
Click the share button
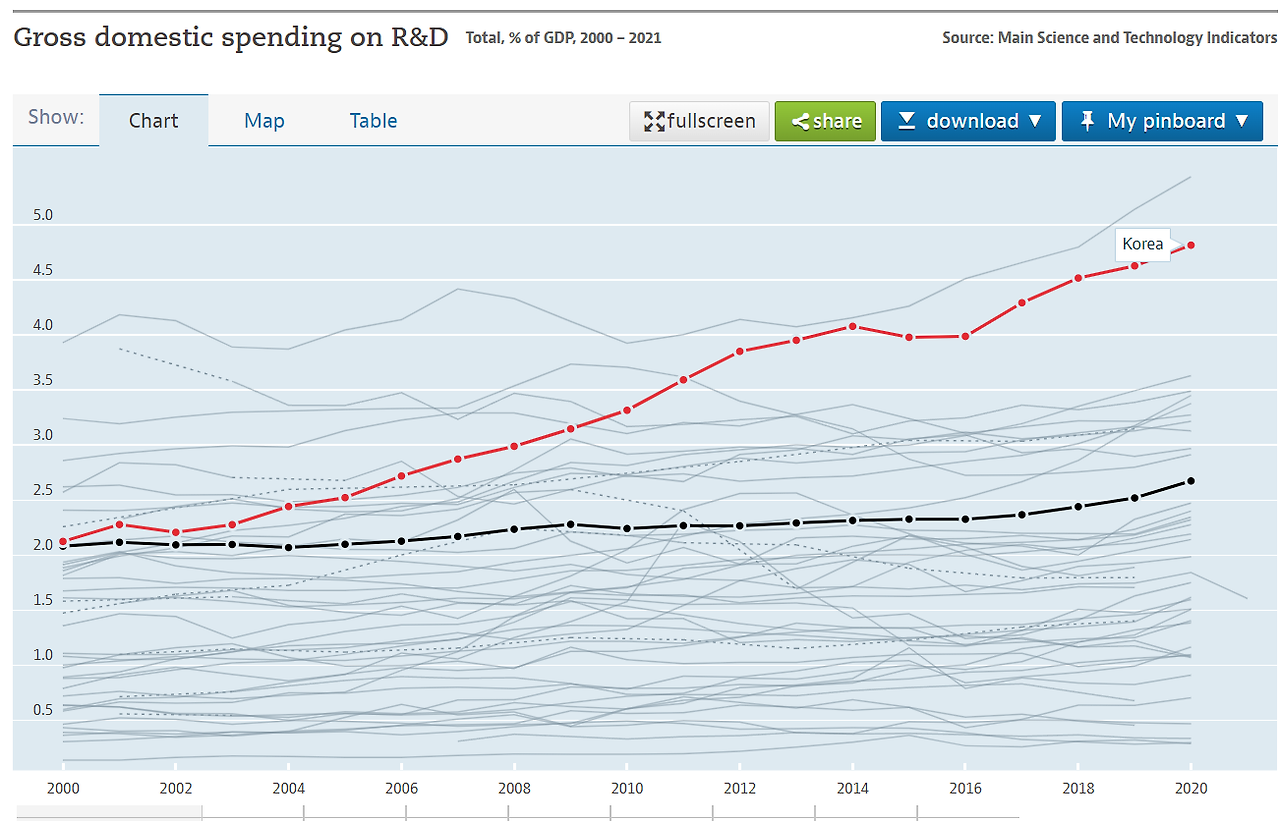pyautogui.click(x=824, y=120)
